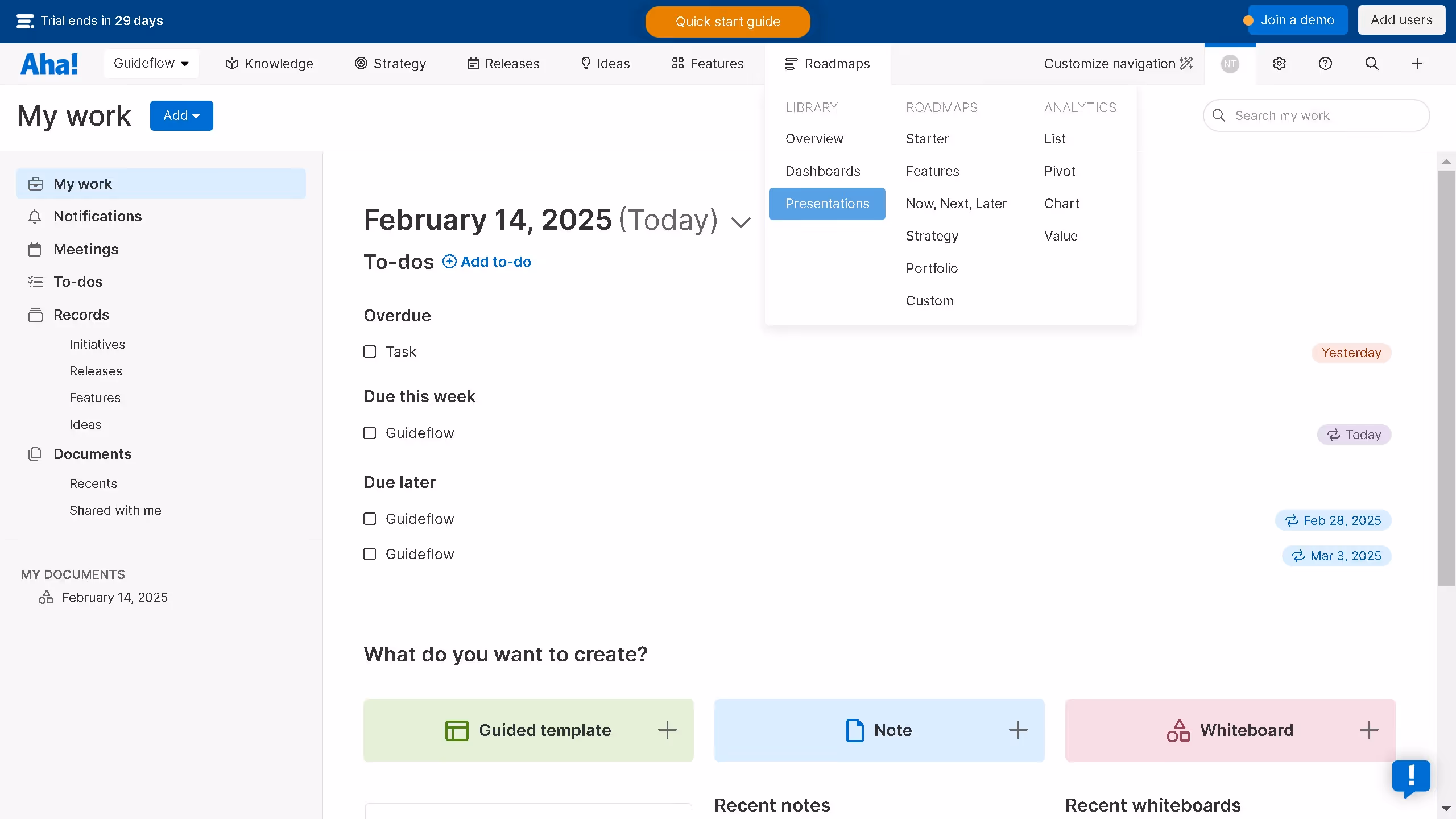Select Presentations in the Roadmaps menu
This screenshot has height=819, width=1456.
point(827,204)
